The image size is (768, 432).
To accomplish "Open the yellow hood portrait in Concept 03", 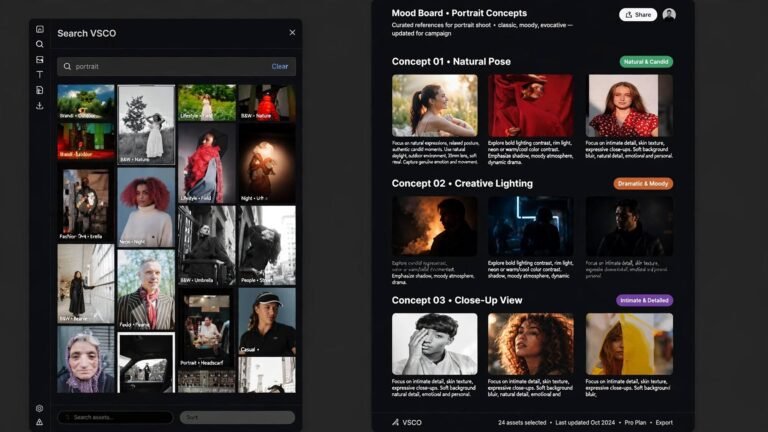I will (x=629, y=344).
